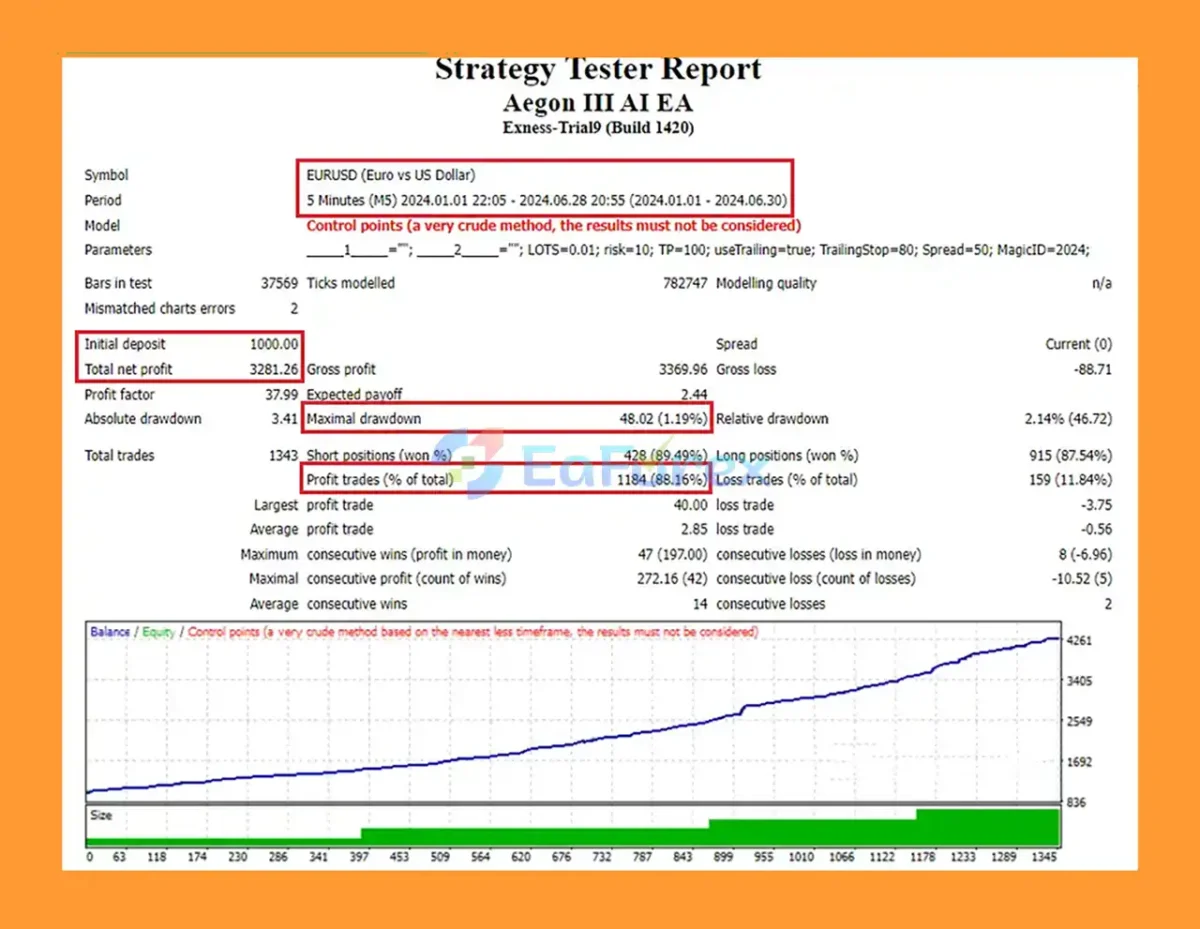Select initial deposit value '1000.00'
1200x929 pixels.
pyautogui.click(x=274, y=344)
